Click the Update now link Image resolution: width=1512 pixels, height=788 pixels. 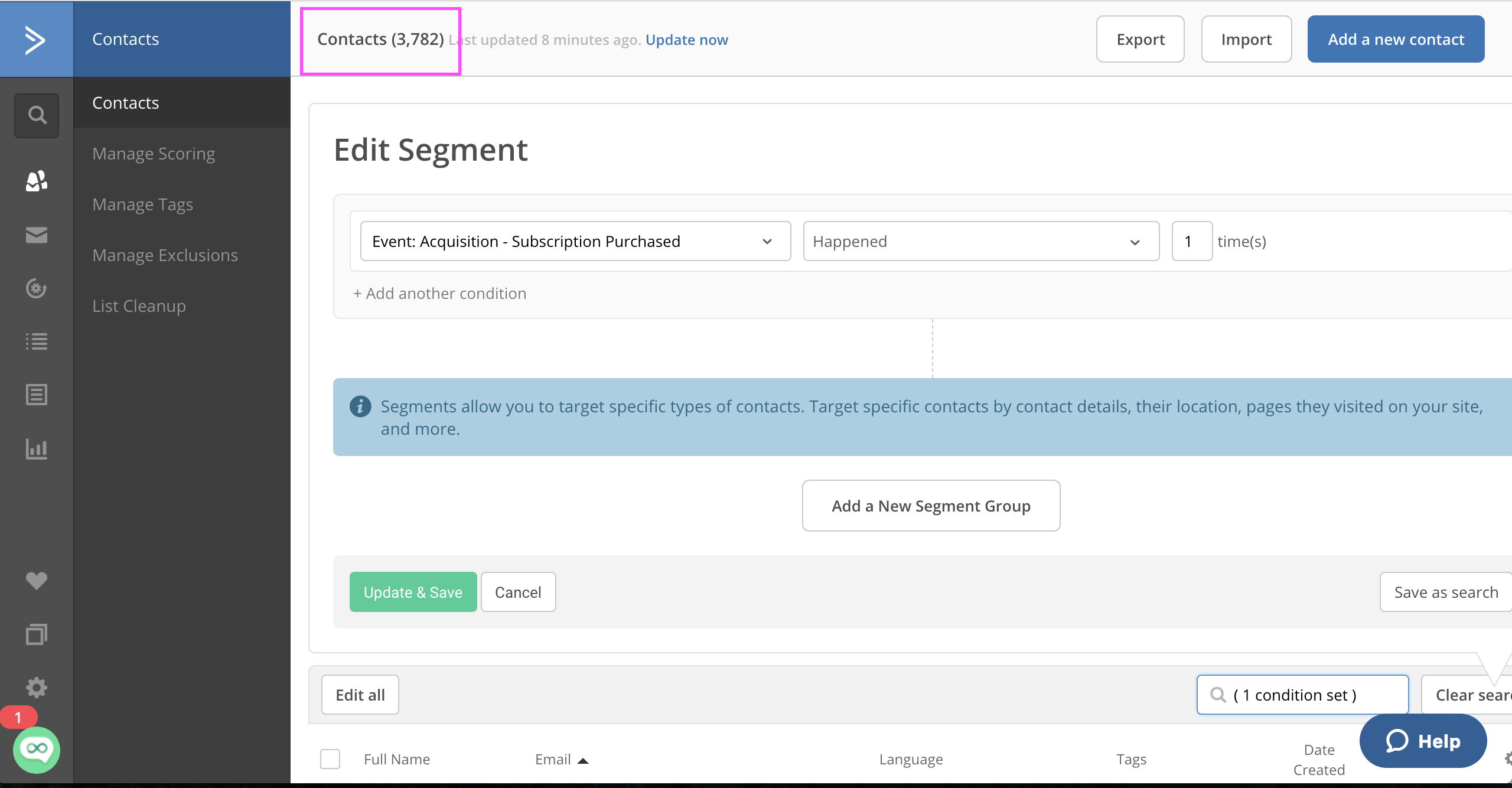click(686, 40)
